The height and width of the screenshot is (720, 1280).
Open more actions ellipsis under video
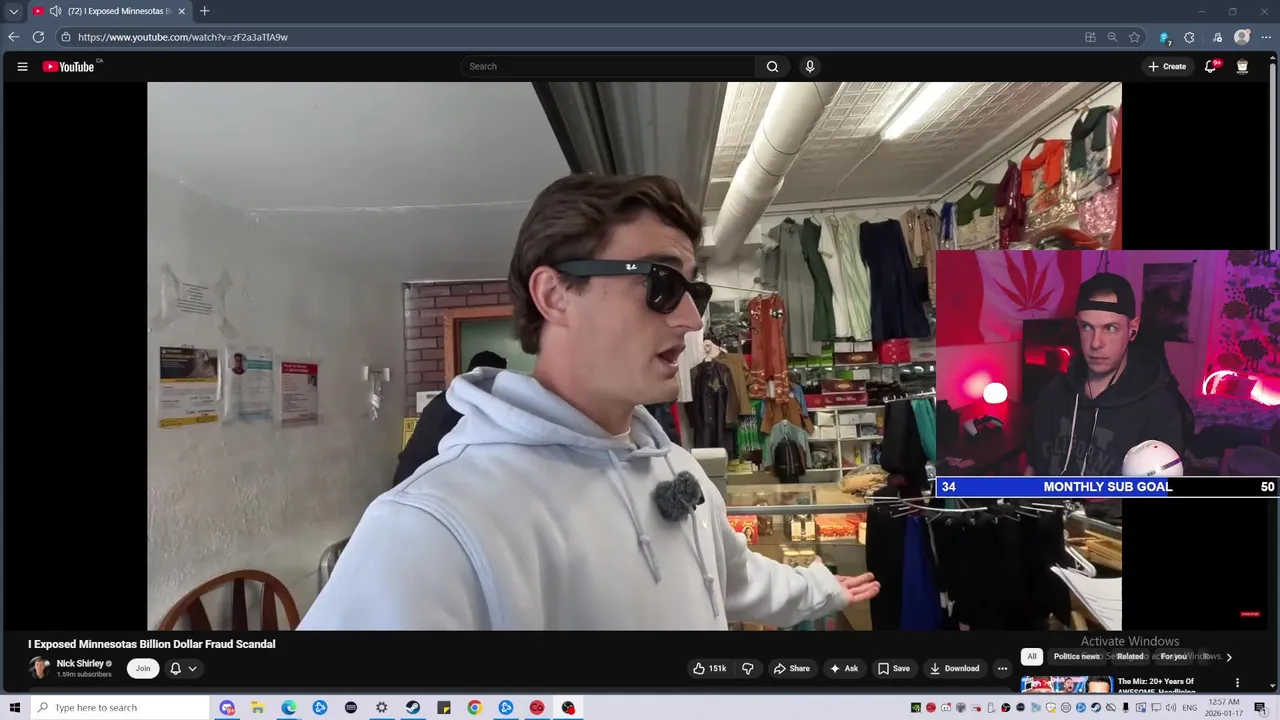tap(1002, 668)
